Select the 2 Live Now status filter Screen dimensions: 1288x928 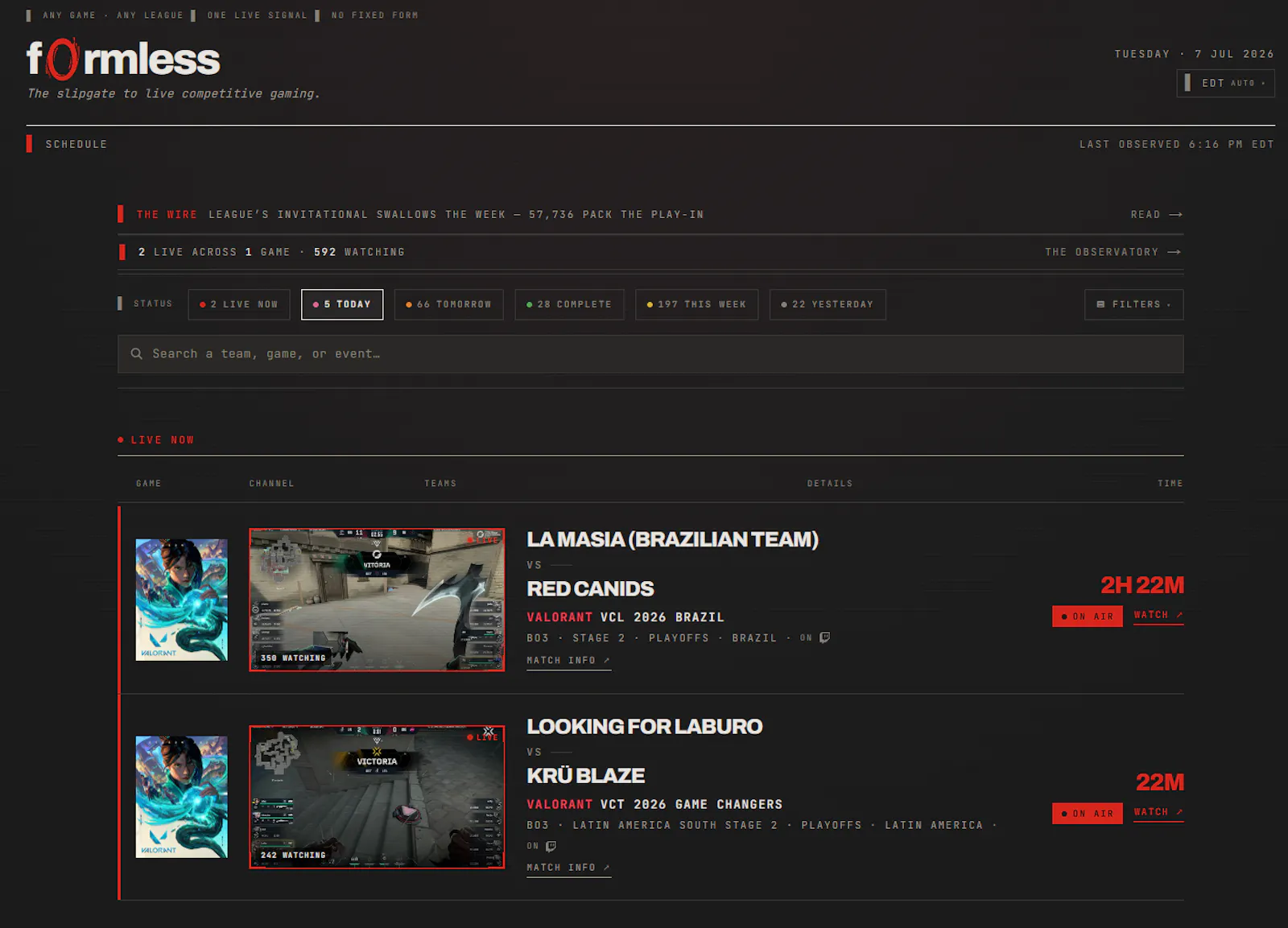(239, 304)
